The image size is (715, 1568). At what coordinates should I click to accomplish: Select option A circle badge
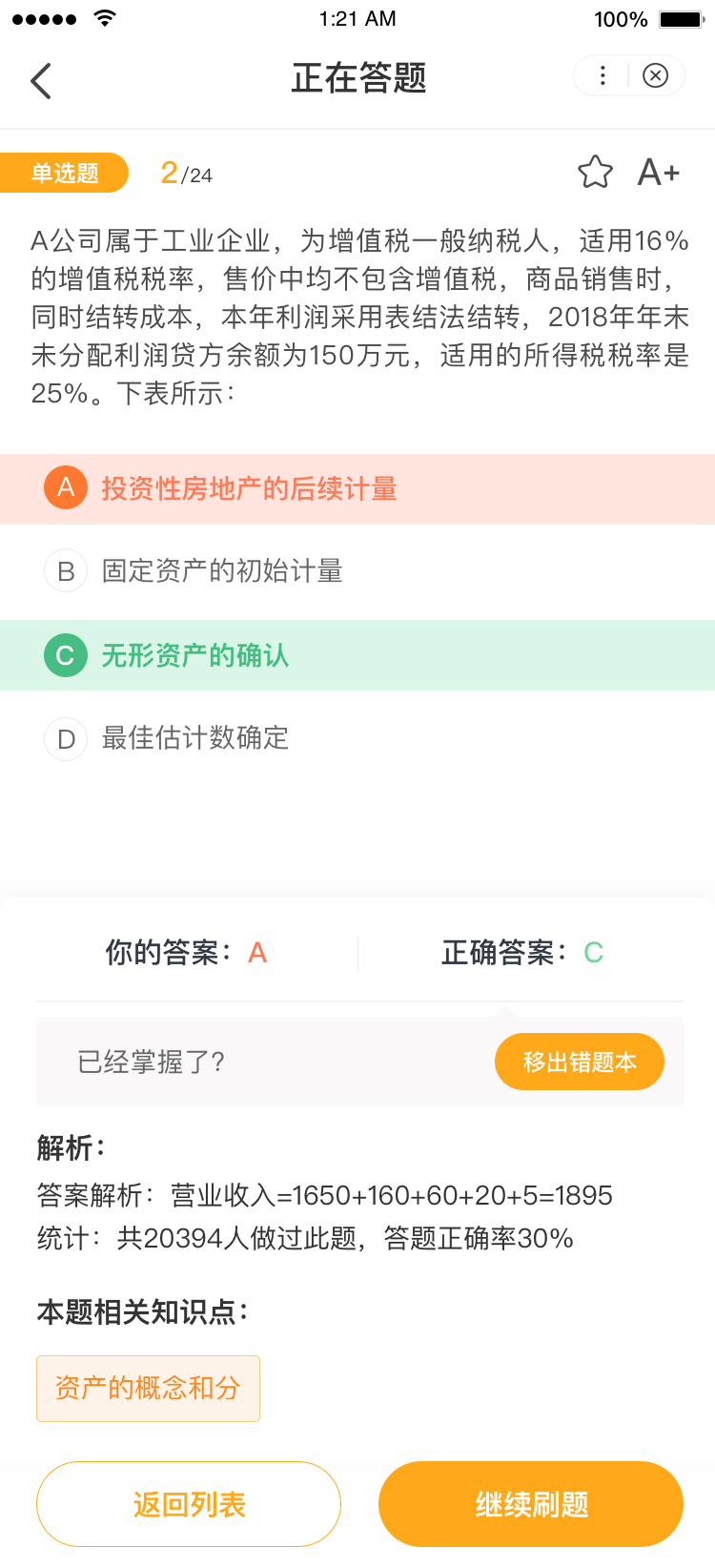[66, 488]
